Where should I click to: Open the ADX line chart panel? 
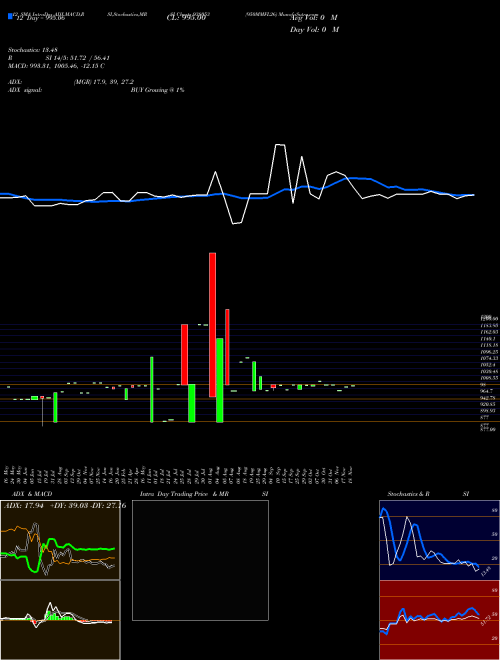point(60,540)
